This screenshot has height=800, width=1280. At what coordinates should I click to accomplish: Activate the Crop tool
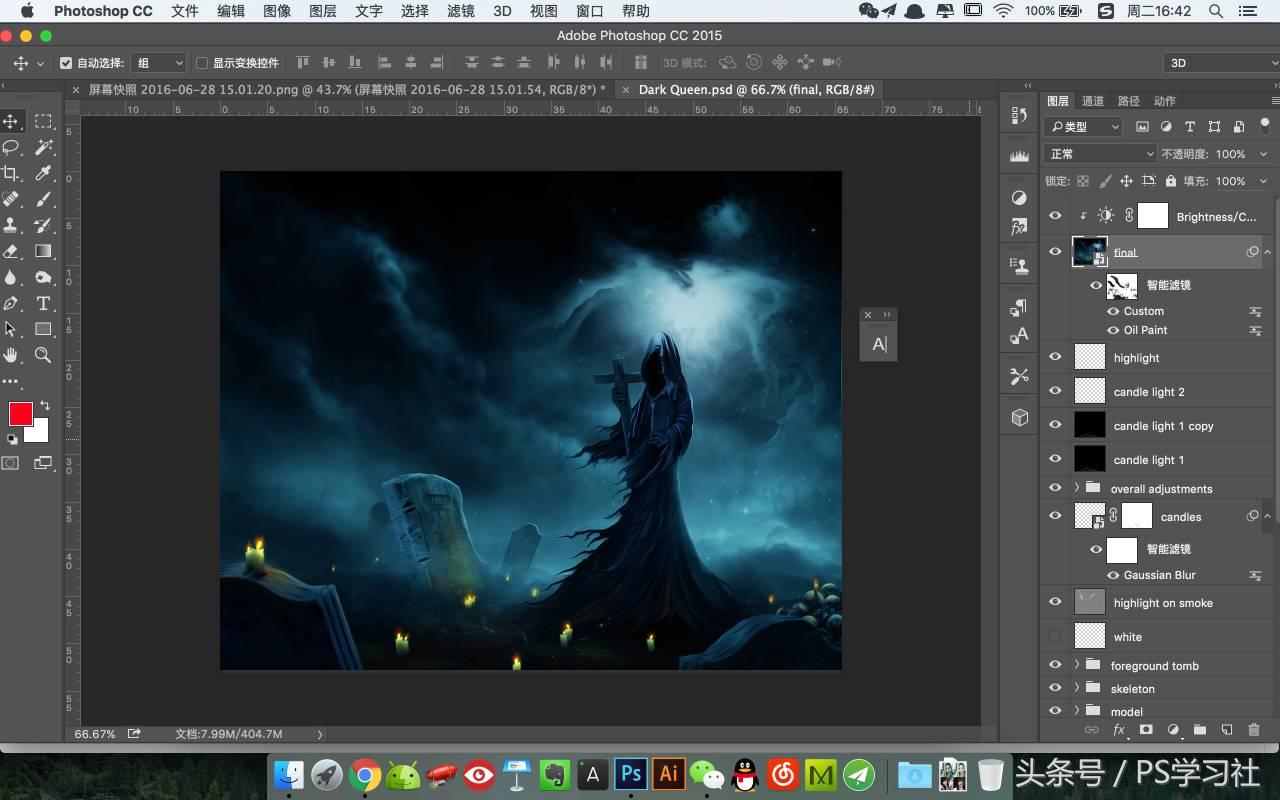13,173
